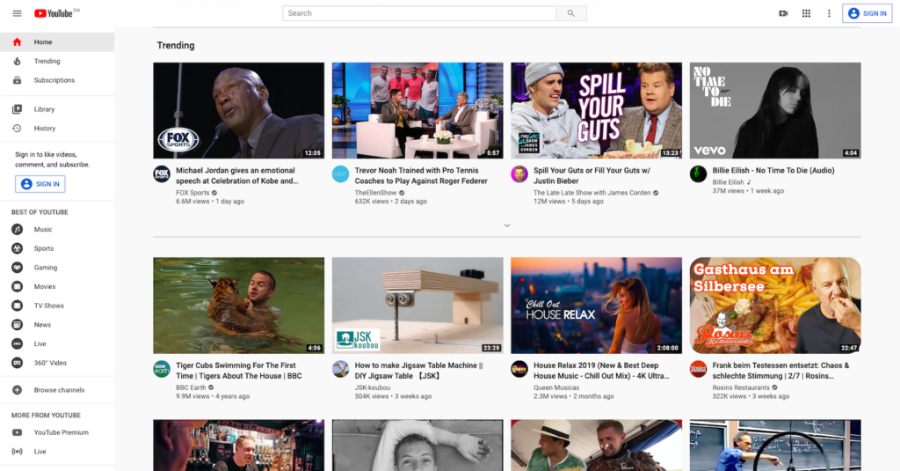The image size is (900, 471).
Task: Play the Trevor Noah Ellen show thumbnail
Action: pyautogui.click(x=417, y=111)
